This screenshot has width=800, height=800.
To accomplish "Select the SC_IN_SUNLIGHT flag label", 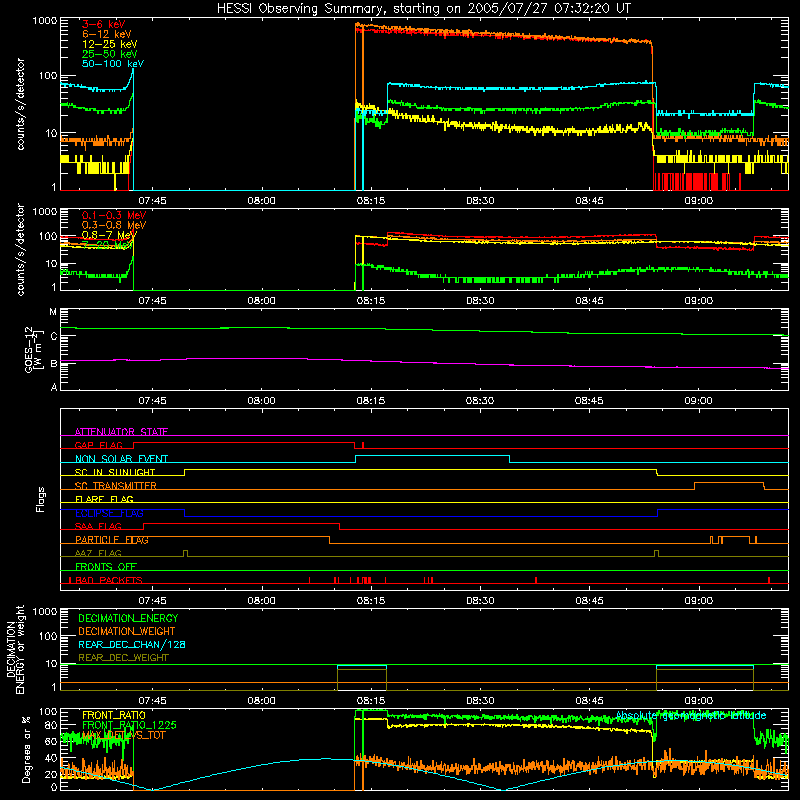I will point(115,472).
